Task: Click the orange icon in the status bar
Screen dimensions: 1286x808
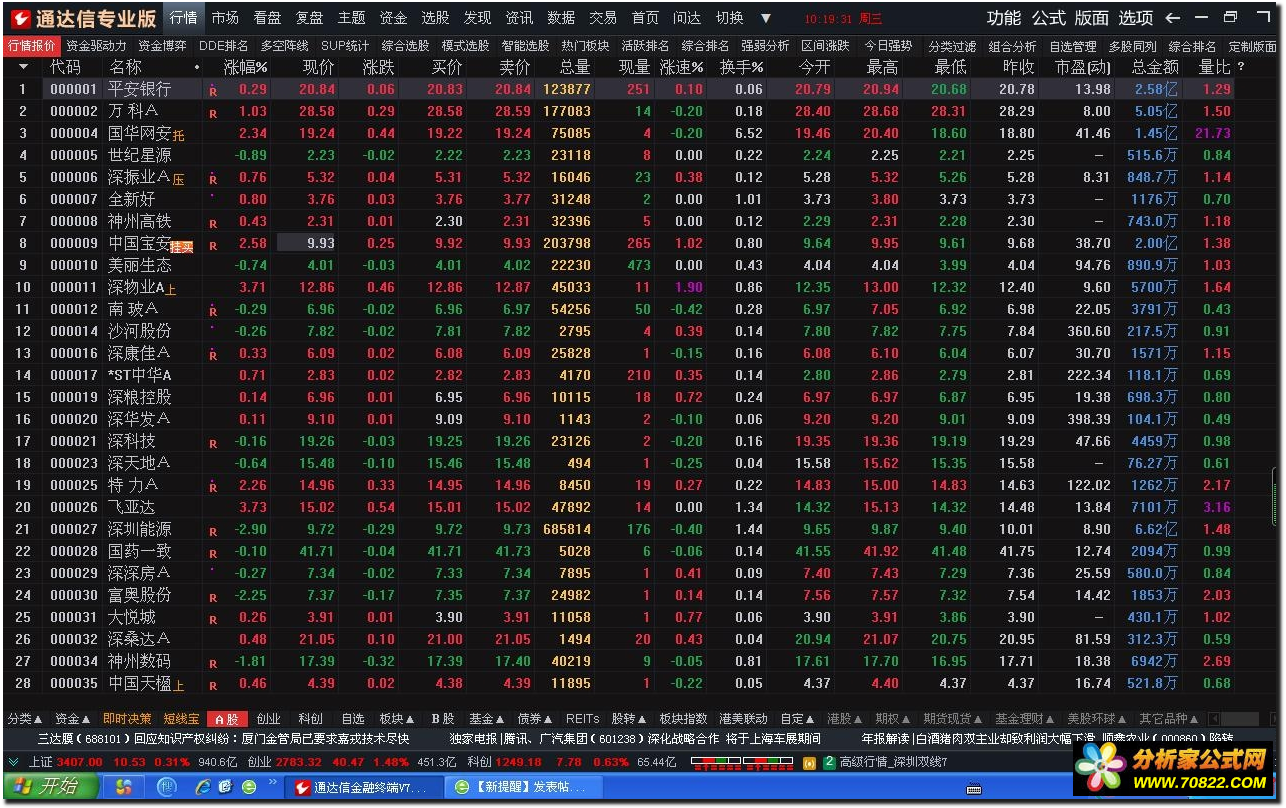Action: click(809, 762)
